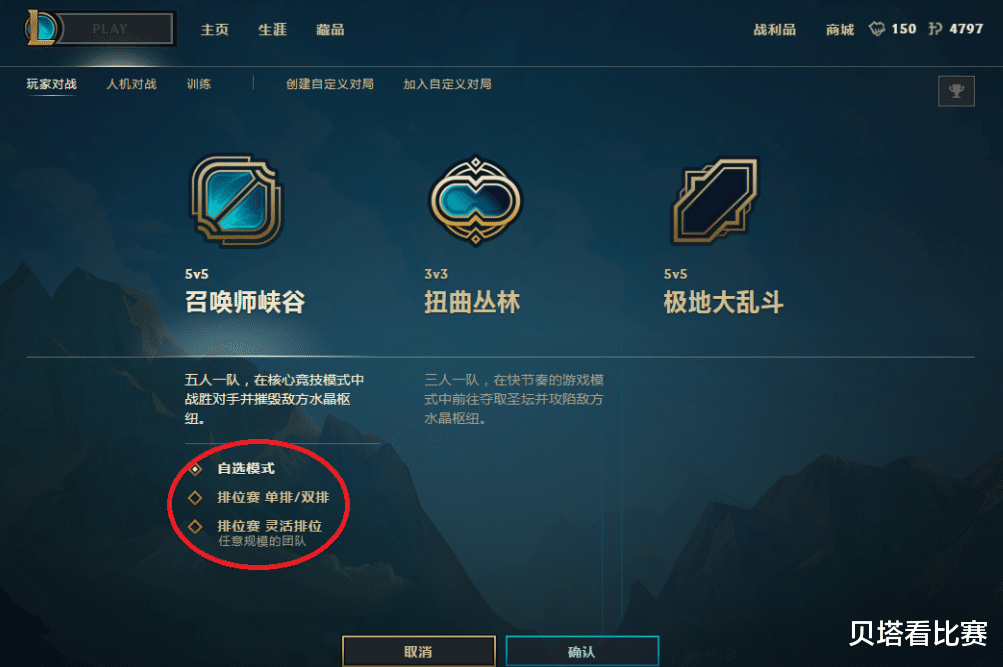Screen dimensions: 1003x667
Task: Open 加入自定义对局 option
Action: pos(447,84)
